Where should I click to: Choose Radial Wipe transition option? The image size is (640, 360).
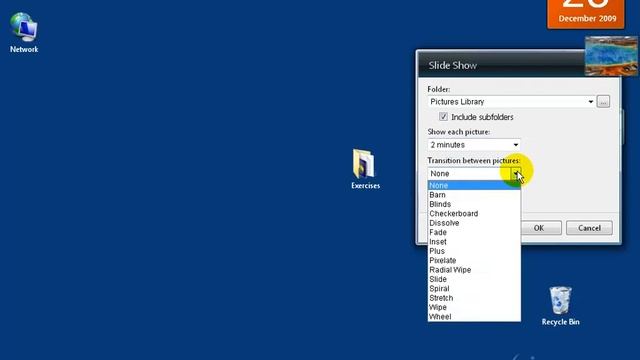coord(474,270)
